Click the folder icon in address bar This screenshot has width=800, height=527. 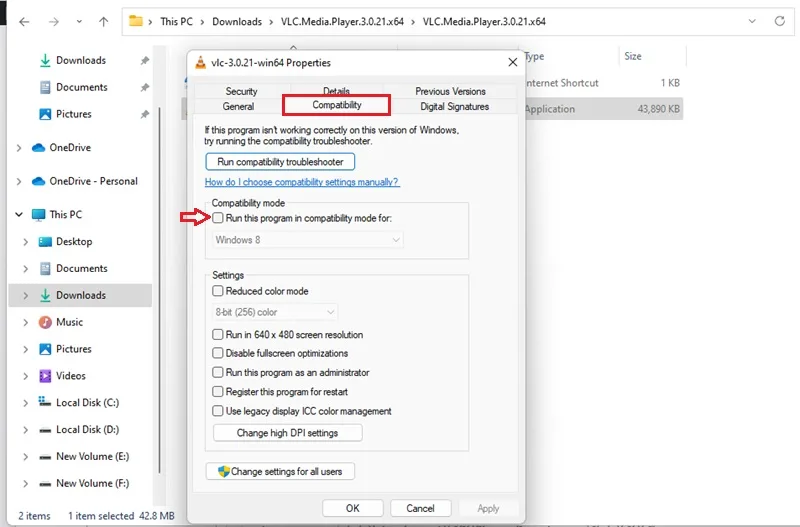tap(136, 21)
